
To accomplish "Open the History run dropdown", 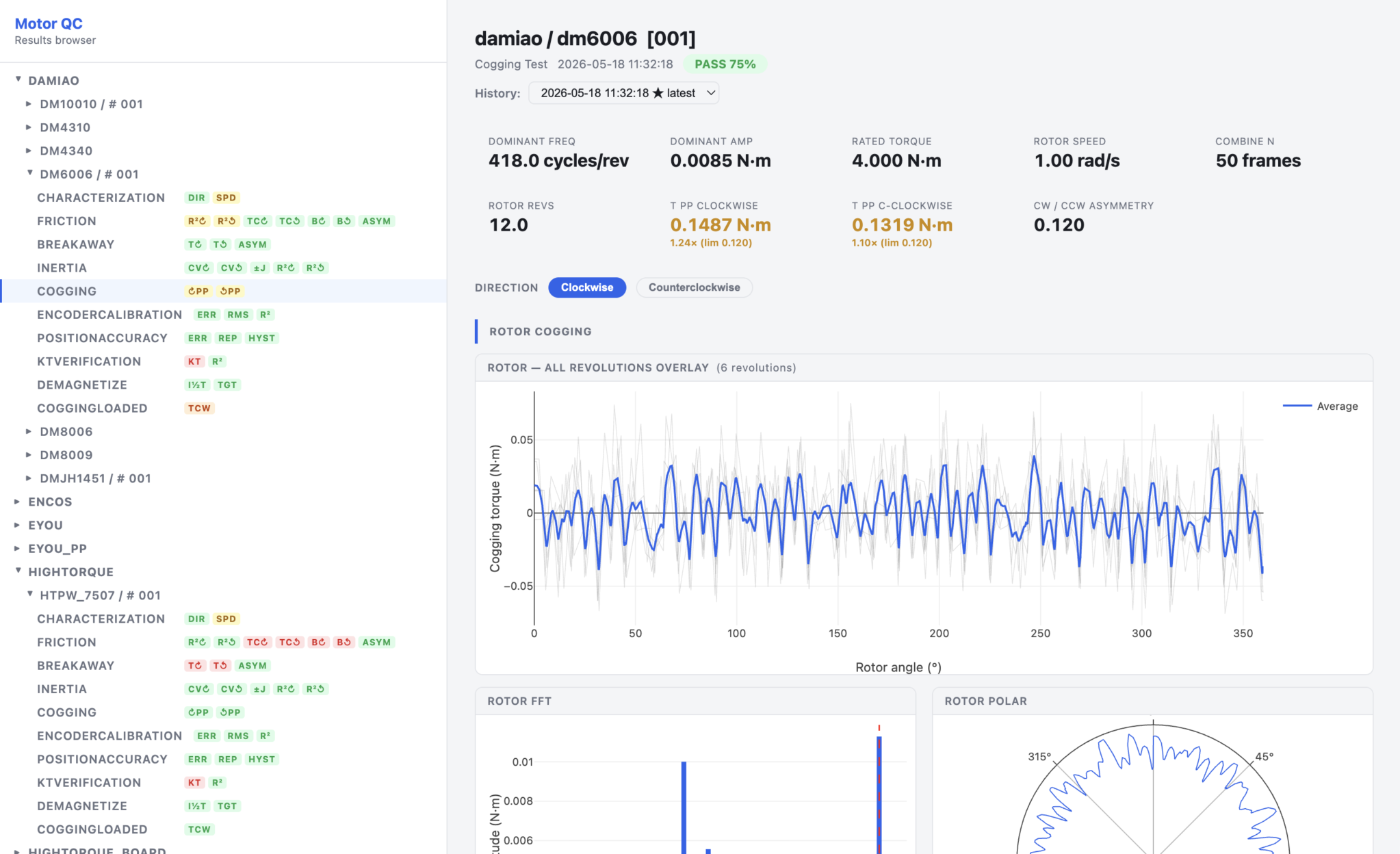I will point(623,93).
